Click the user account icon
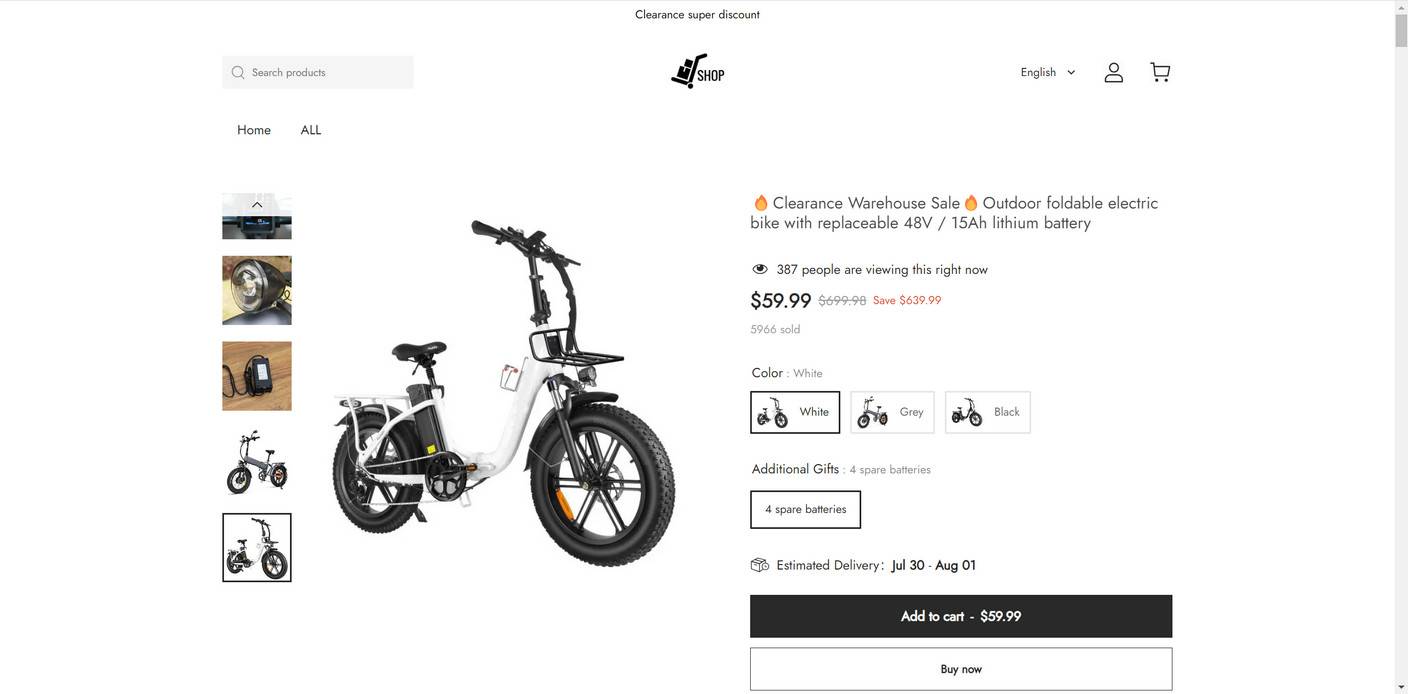The image size is (1408, 694). coord(1113,72)
